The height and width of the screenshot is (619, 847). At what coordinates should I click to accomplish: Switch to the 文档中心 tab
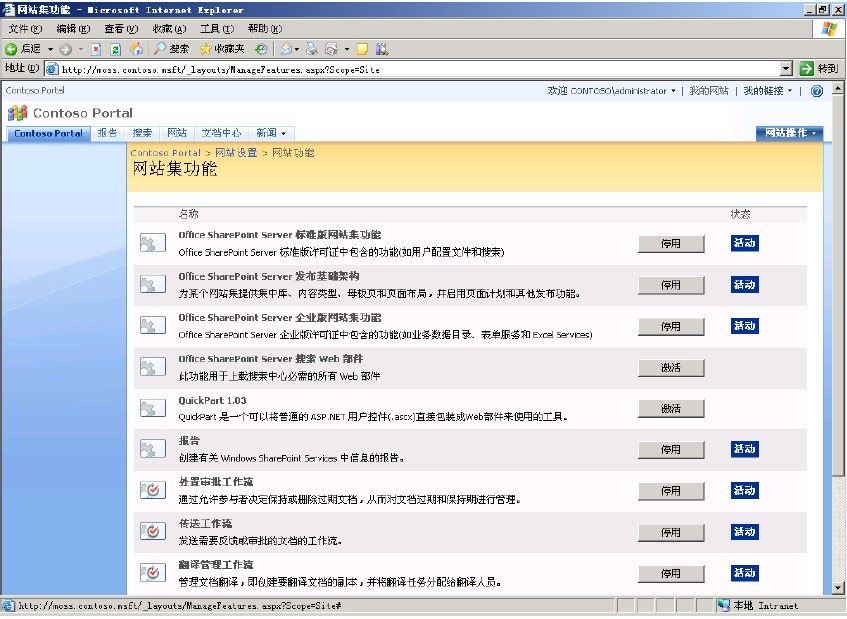coord(221,133)
